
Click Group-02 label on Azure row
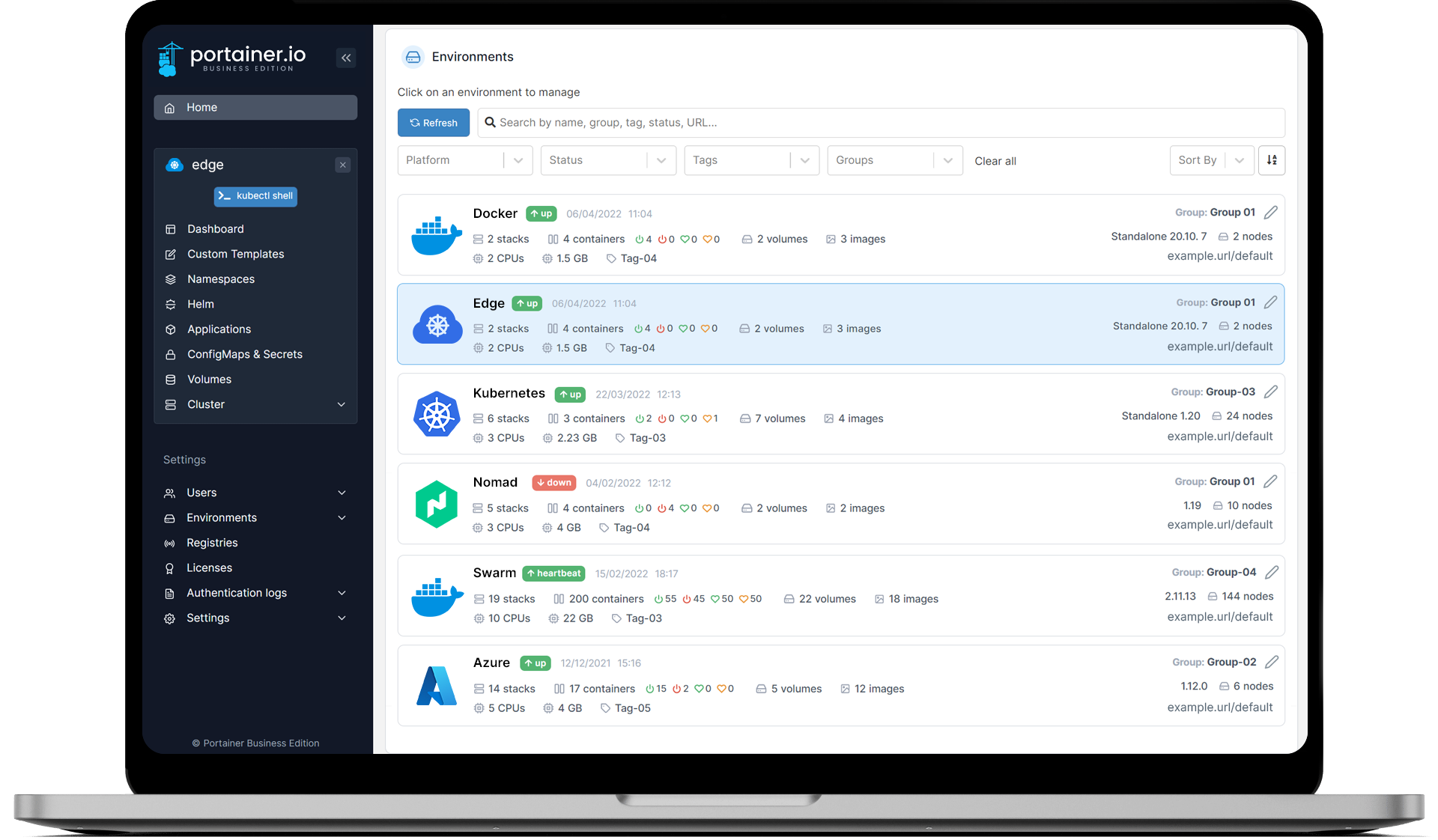[1231, 662]
